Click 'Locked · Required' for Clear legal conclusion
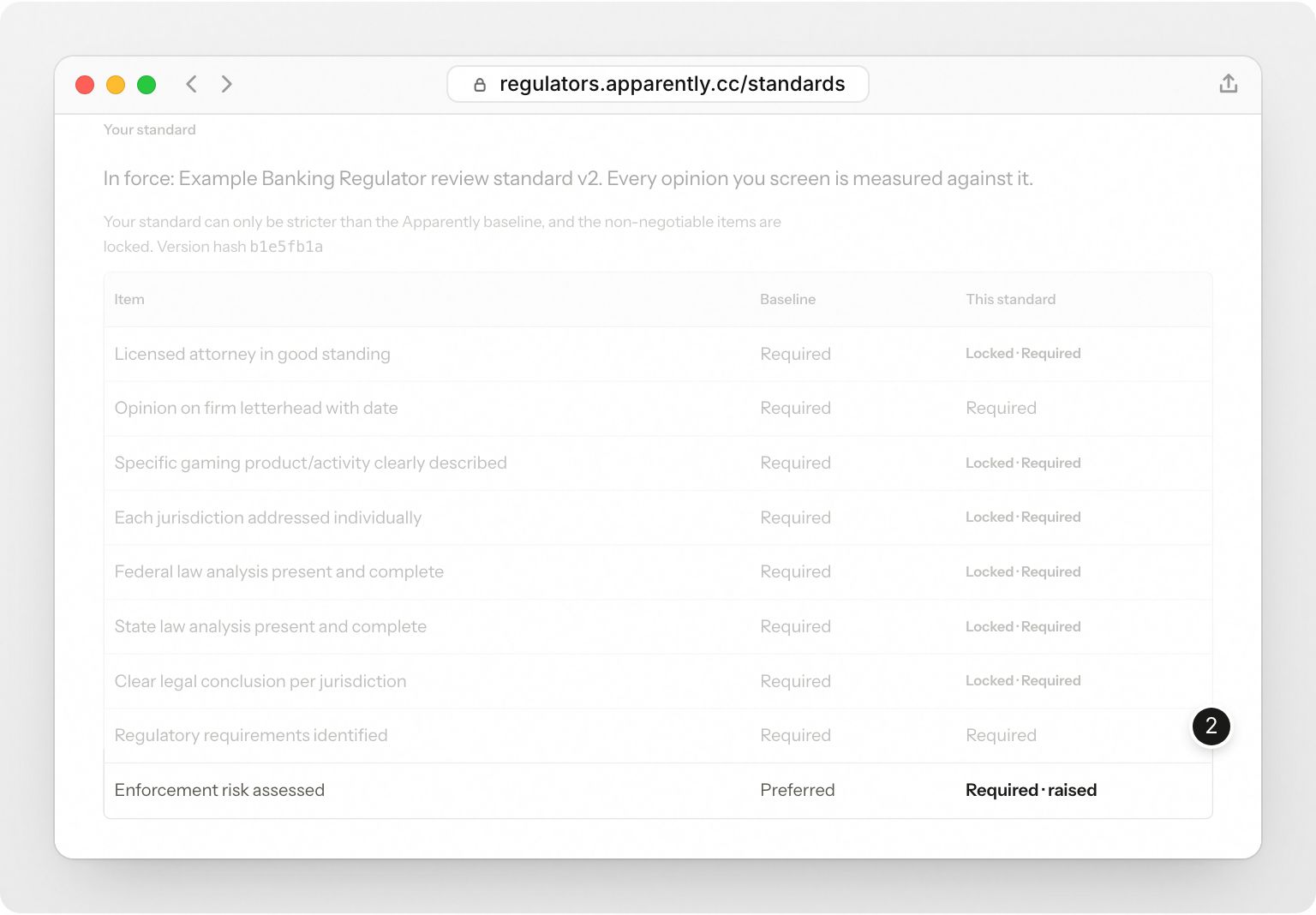The image size is (1316, 915). coord(1023,680)
